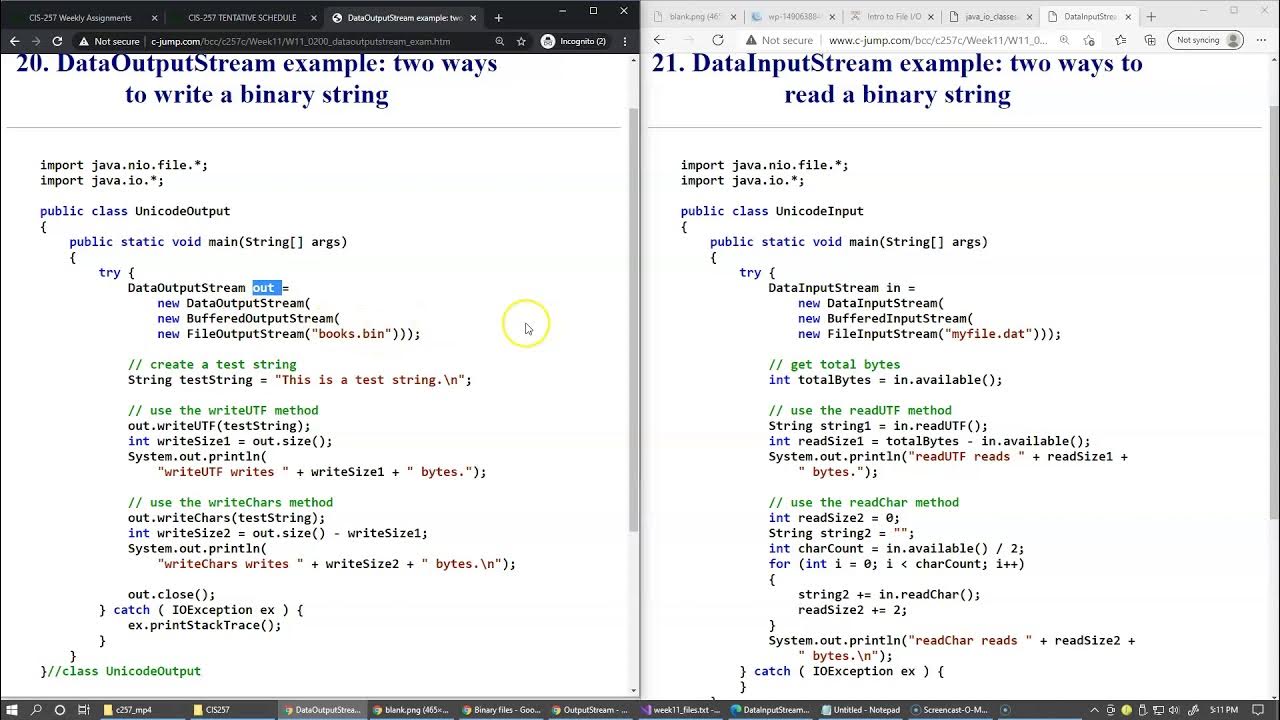
Task: Close the CIS-257 Weekly Assignments tab
Action: [154, 17]
